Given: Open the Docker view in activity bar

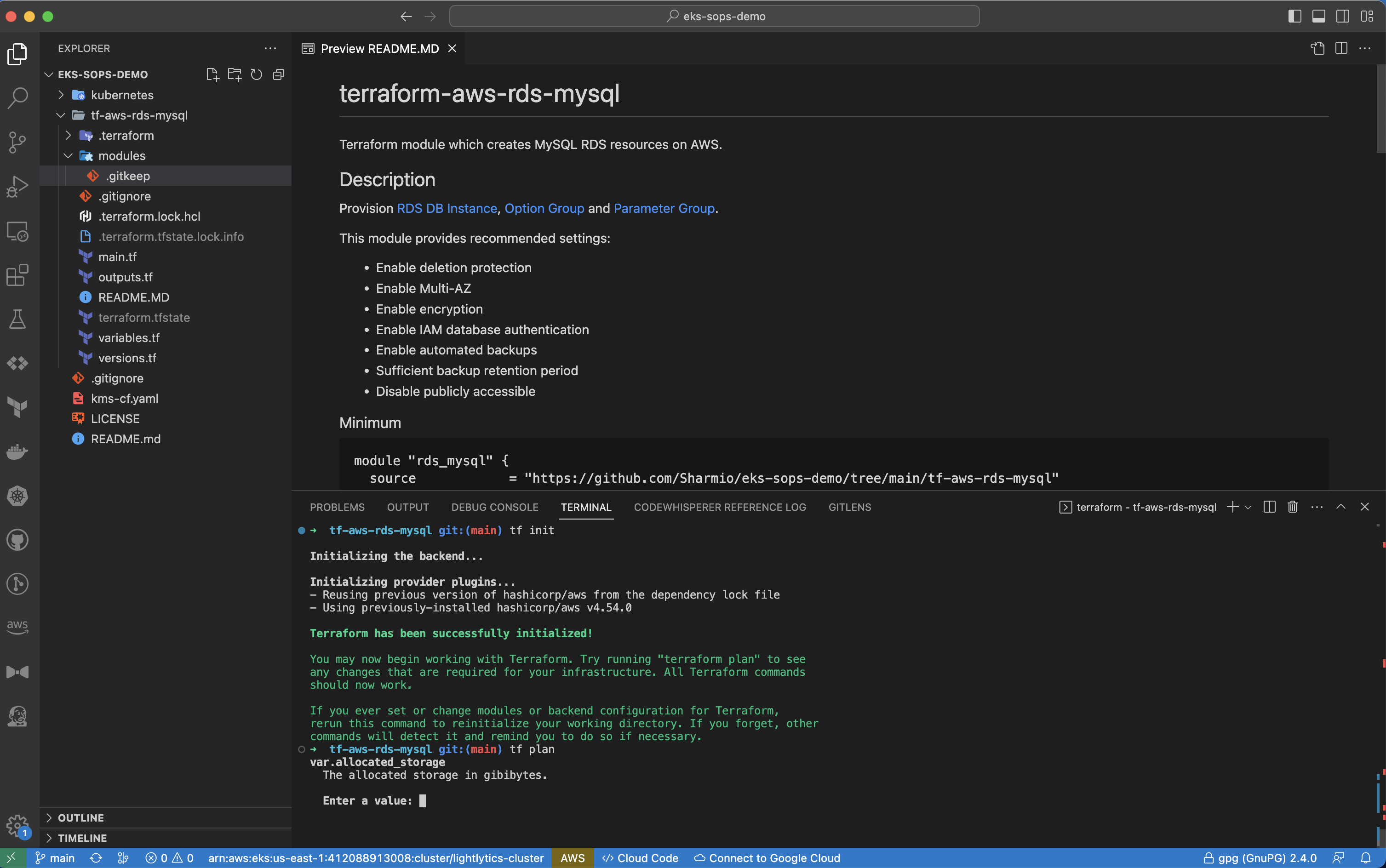Looking at the screenshot, I should pos(17,452).
